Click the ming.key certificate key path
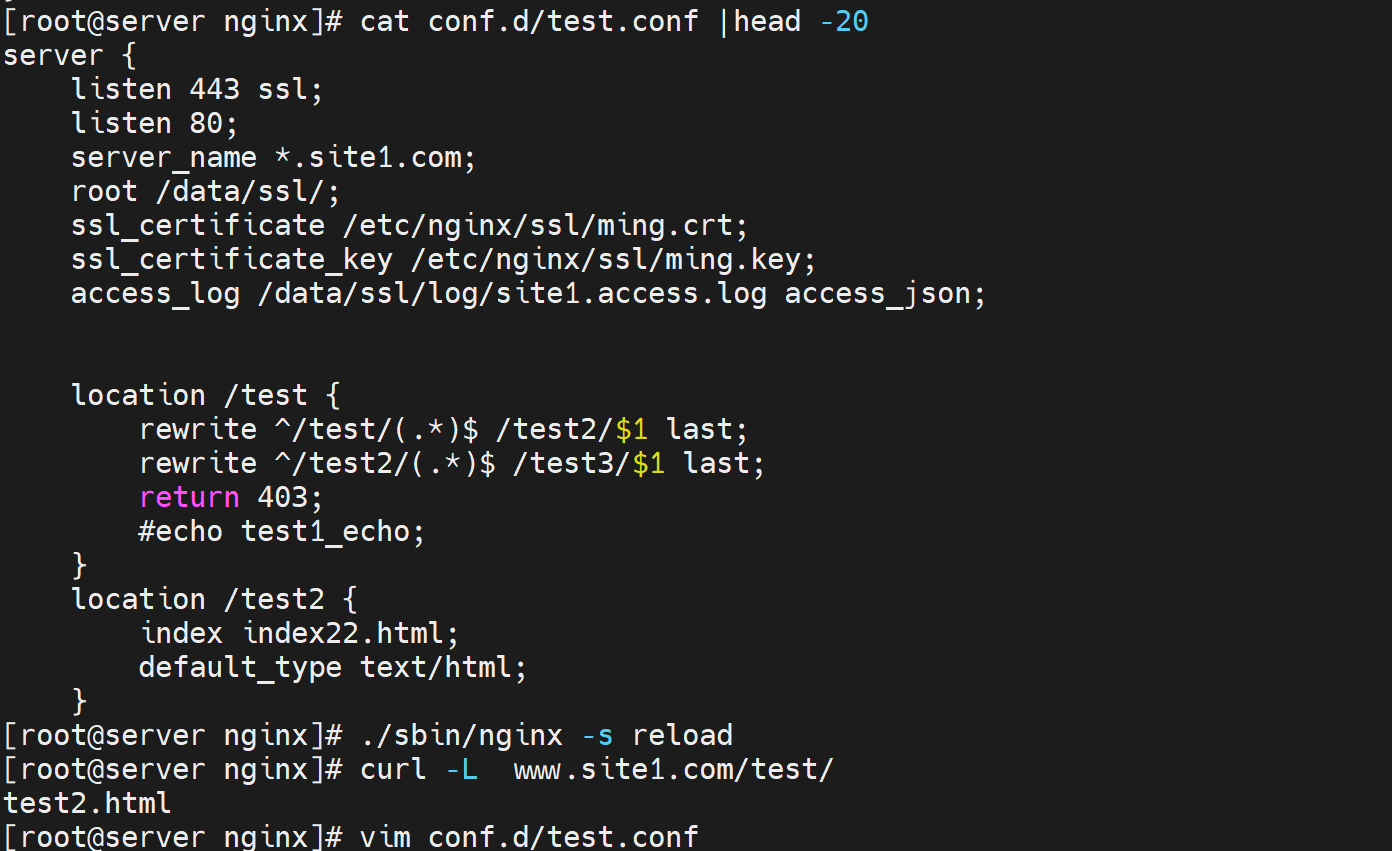Screen dimensions: 1392x851 click(612, 259)
